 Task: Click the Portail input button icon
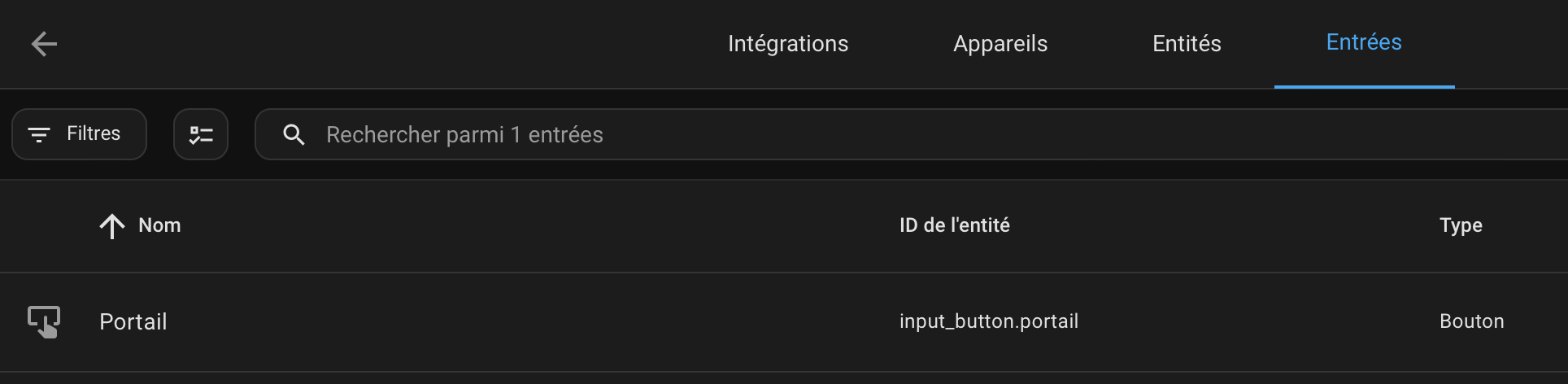coord(44,321)
